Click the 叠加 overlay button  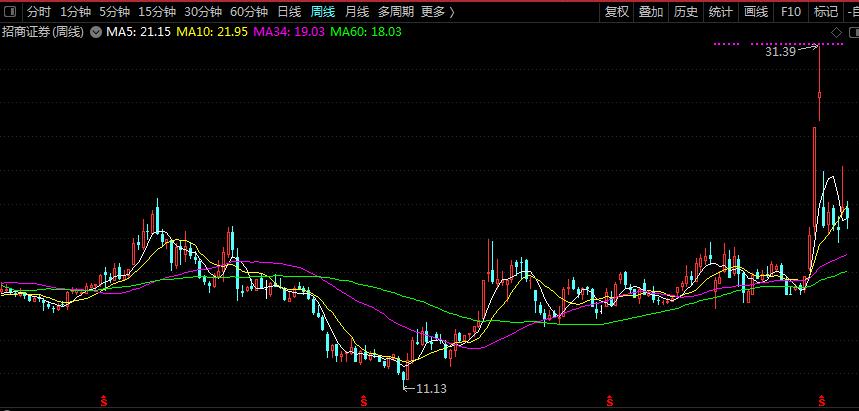click(x=651, y=12)
